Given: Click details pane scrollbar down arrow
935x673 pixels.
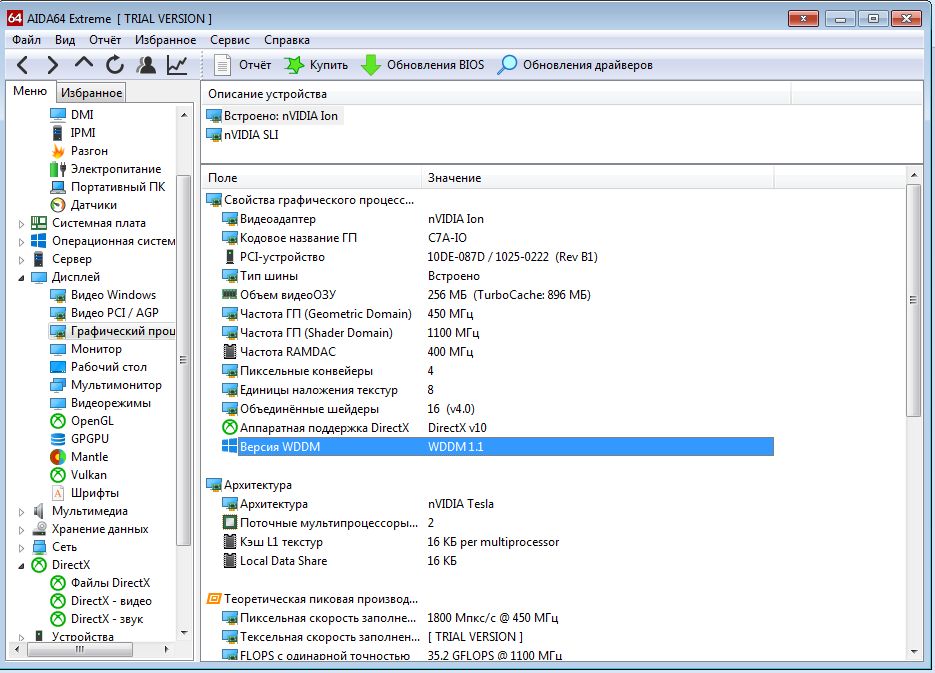Looking at the screenshot, I should (x=914, y=652).
